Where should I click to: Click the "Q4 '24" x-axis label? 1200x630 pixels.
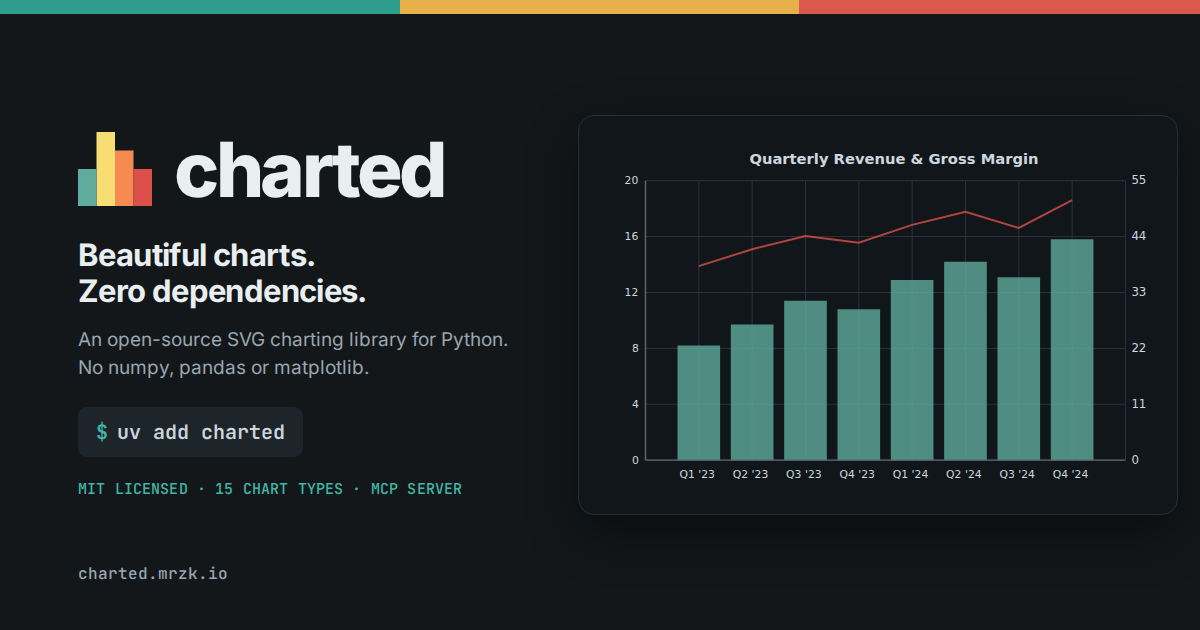pos(1071,475)
